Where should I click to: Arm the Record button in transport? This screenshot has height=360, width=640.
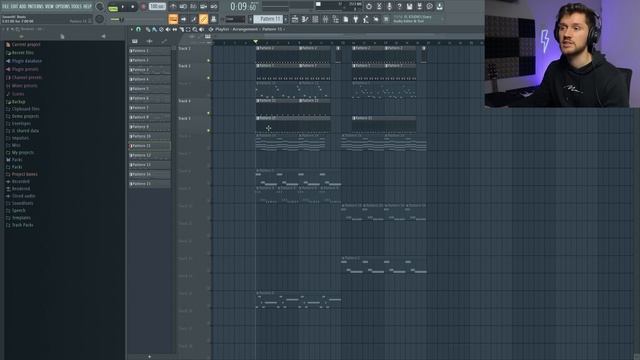point(143,7)
